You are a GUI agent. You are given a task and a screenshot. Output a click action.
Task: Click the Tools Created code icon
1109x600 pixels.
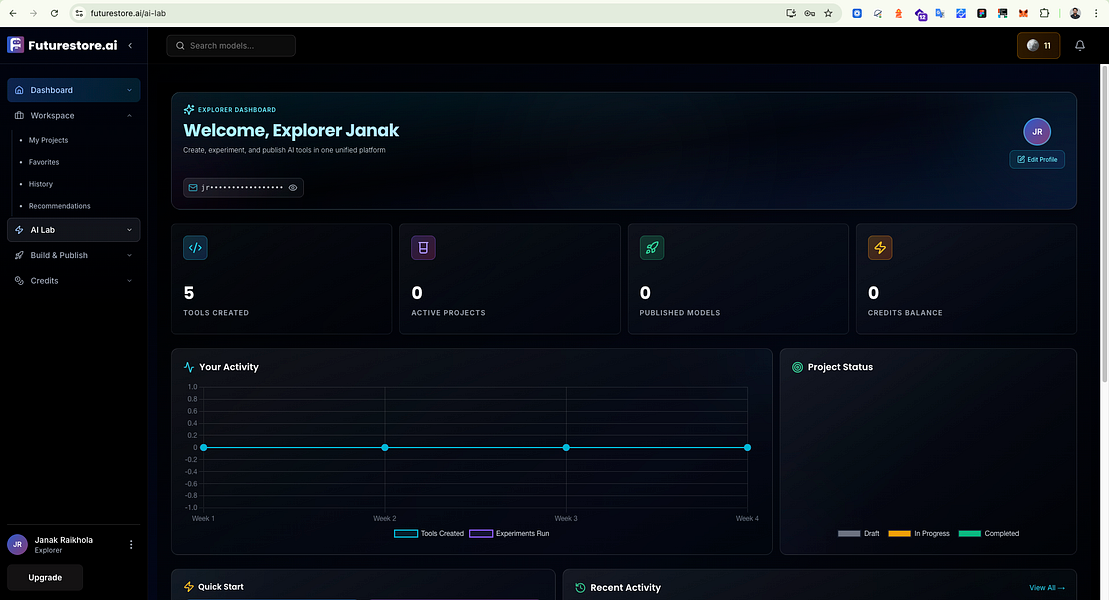click(195, 248)
